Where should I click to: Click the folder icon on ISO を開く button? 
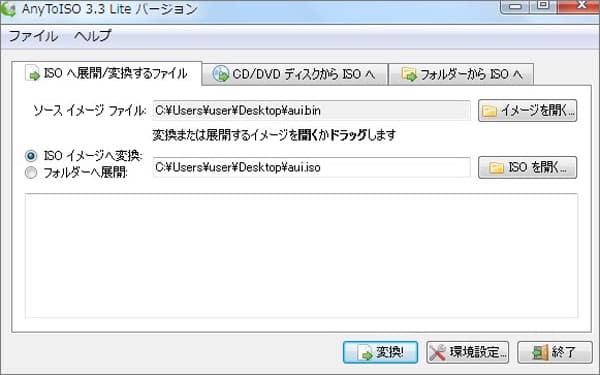click(x=496, y=168)
